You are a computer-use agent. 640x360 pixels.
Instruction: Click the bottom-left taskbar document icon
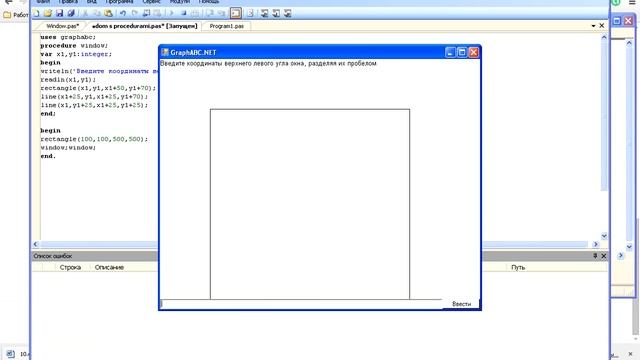10,354
